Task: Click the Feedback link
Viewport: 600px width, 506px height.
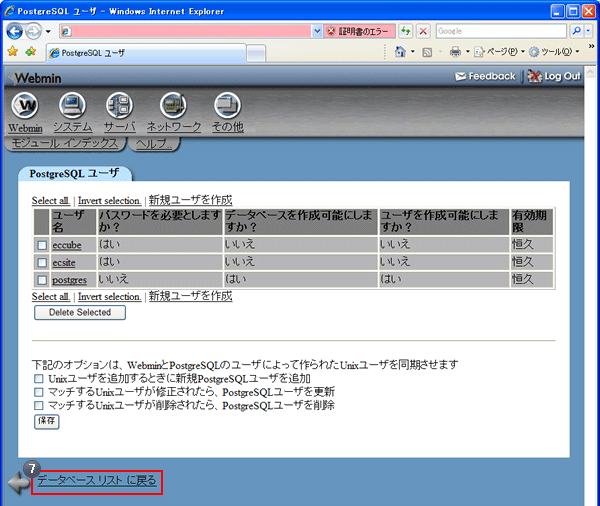Action: coord(485,76)
